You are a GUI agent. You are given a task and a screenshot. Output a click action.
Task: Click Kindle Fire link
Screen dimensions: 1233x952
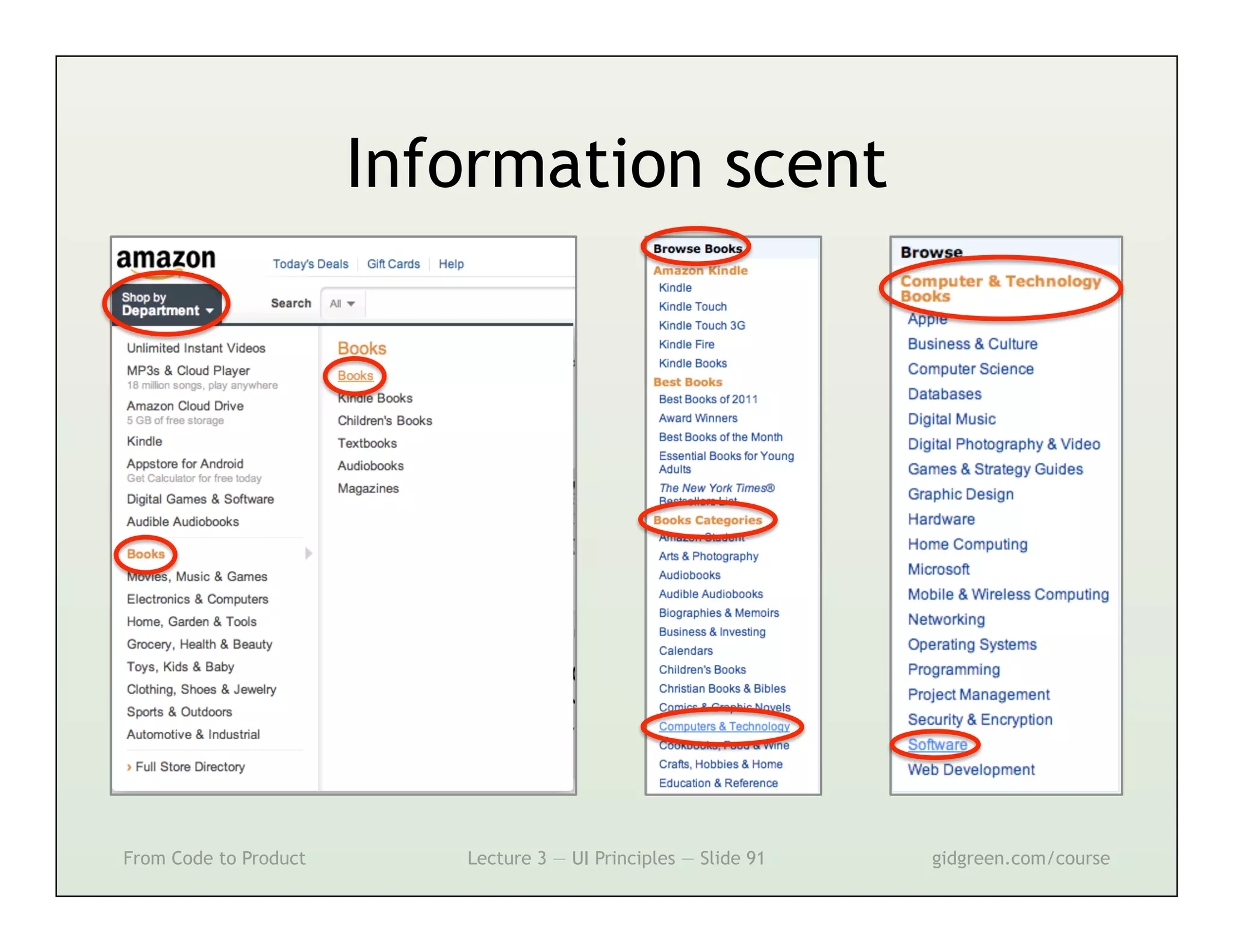[x=686, y=344]
